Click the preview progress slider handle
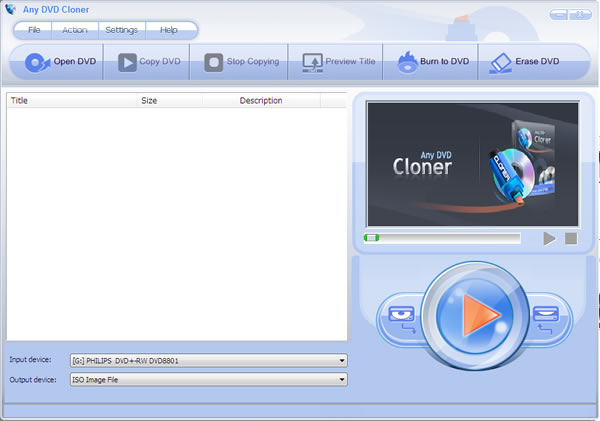 point(371,238)
